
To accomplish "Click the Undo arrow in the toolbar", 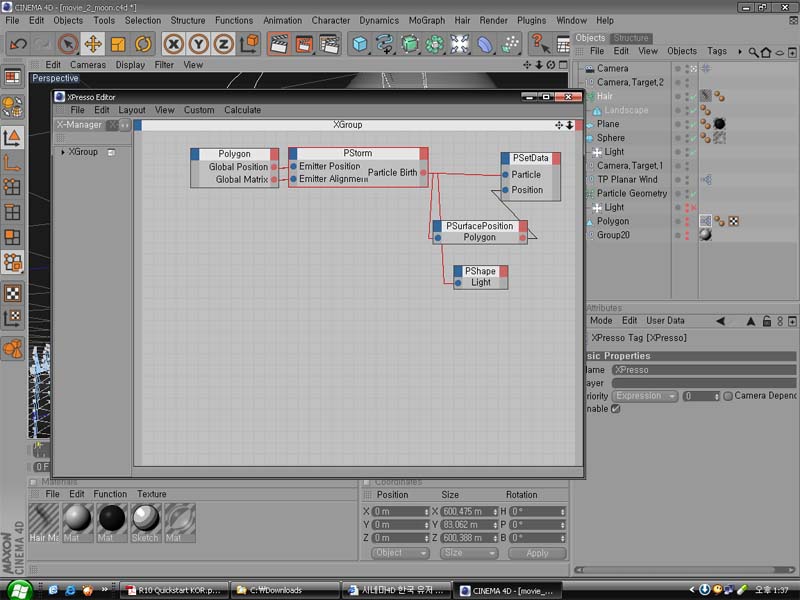I will 18,44.
